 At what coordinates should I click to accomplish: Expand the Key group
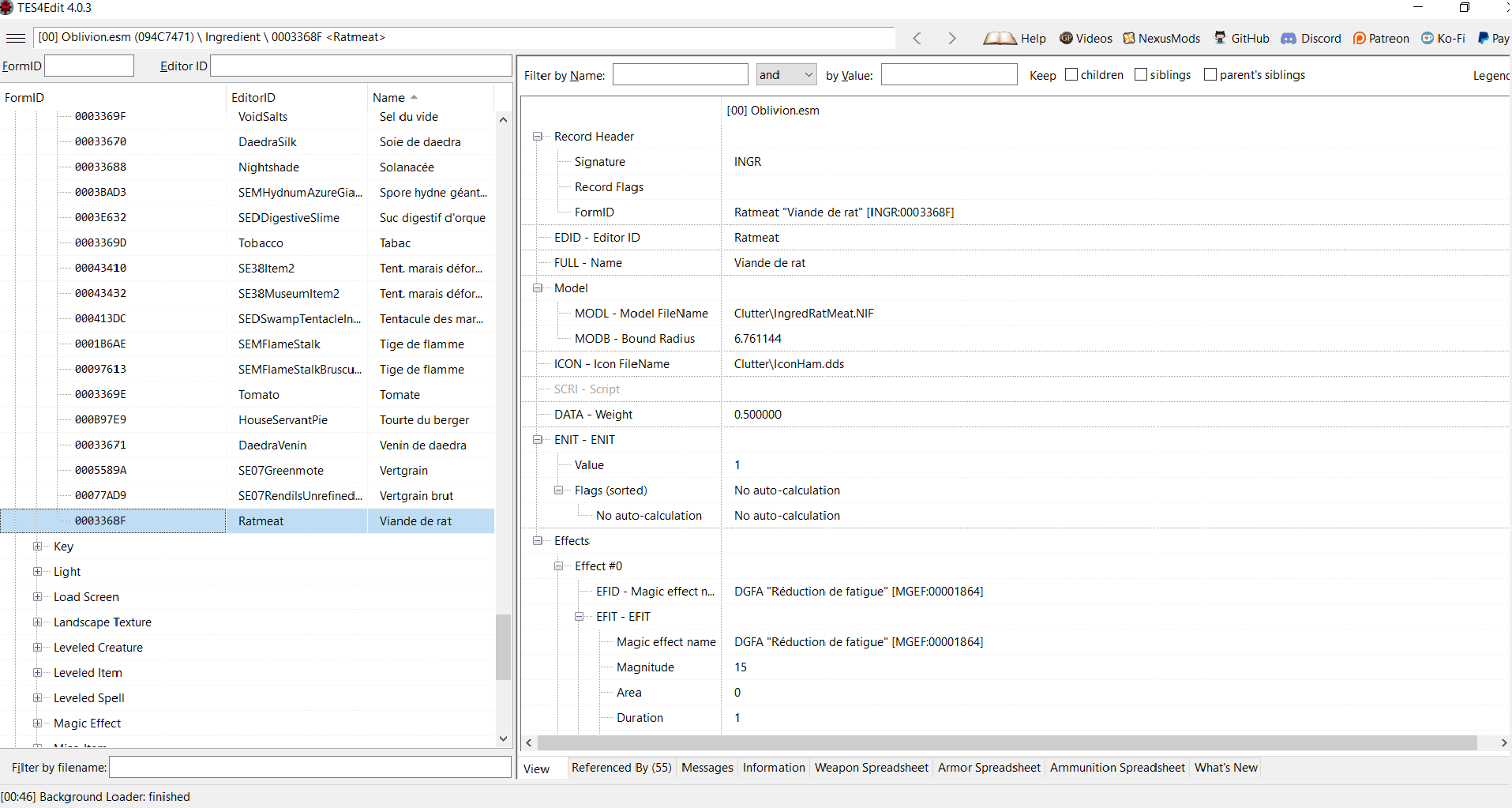click(37, 546)
